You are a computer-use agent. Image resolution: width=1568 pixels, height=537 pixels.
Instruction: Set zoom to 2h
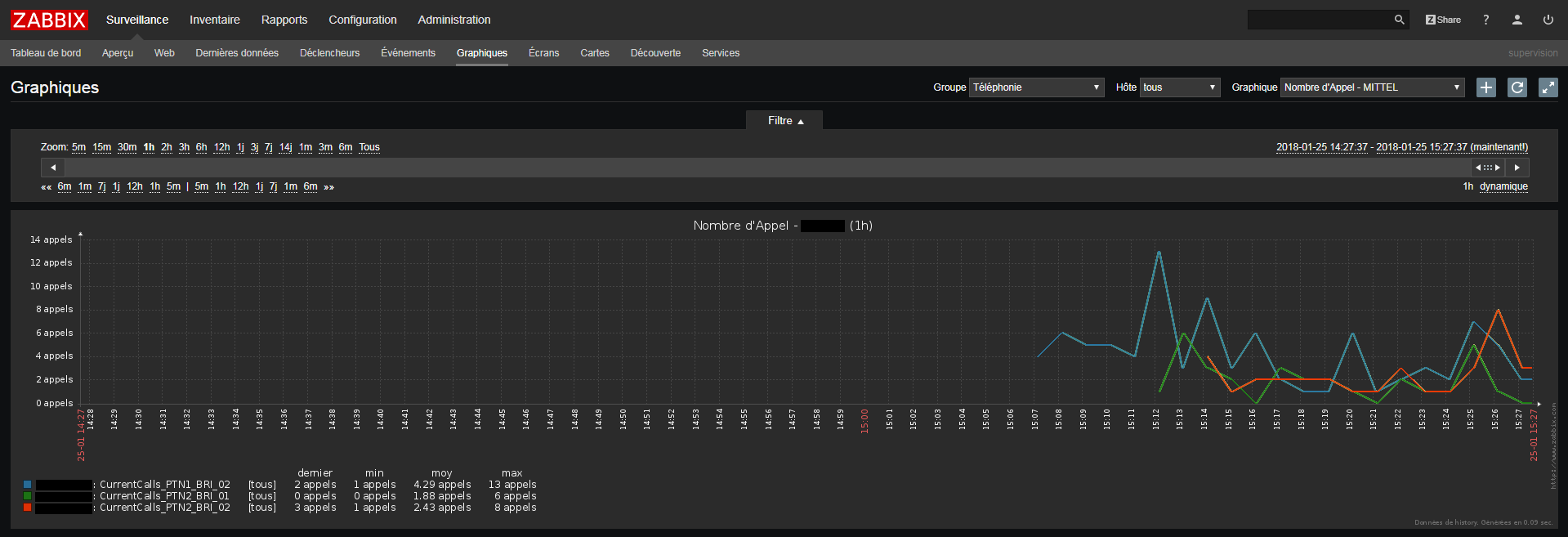pyautogui.click(x=167, y=147)
